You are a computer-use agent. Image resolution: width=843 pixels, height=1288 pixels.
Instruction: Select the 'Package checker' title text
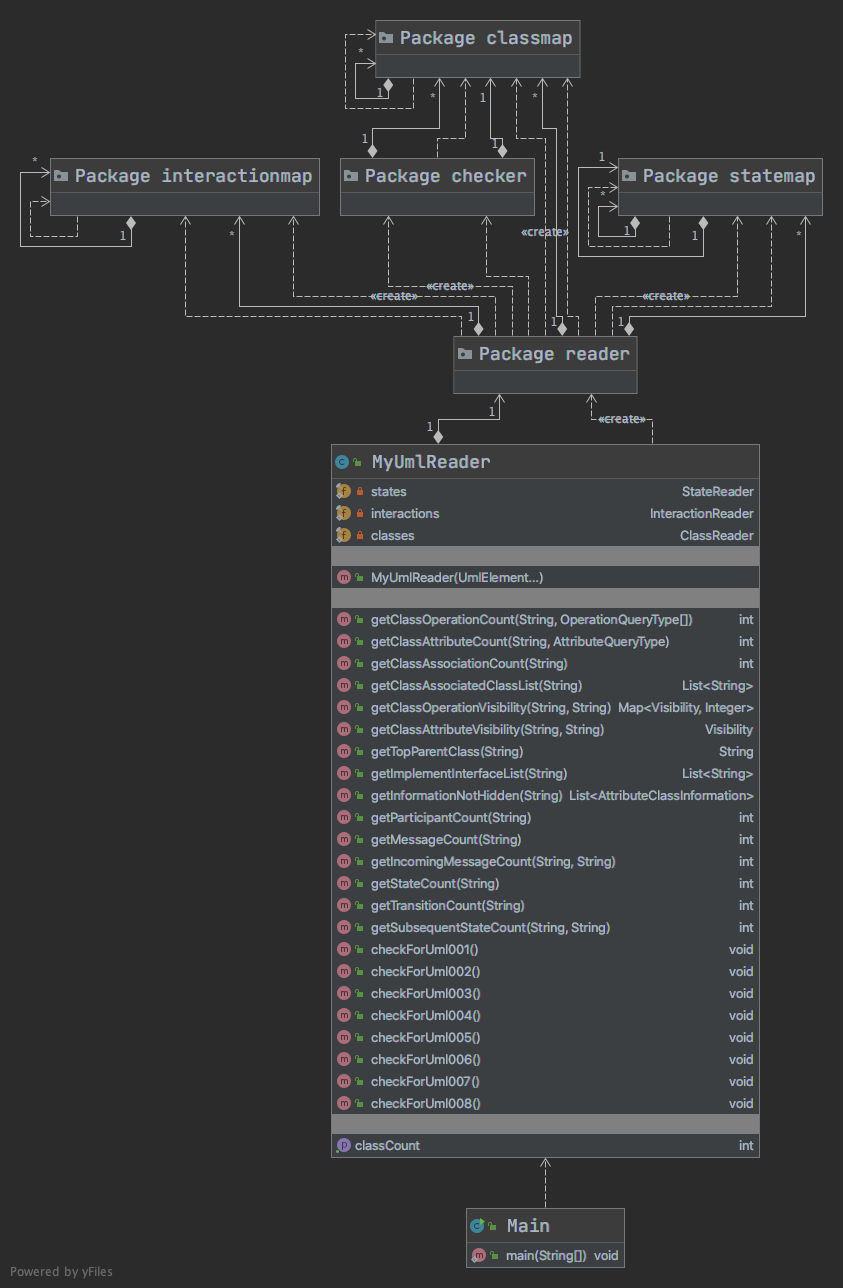pos(445,176)
